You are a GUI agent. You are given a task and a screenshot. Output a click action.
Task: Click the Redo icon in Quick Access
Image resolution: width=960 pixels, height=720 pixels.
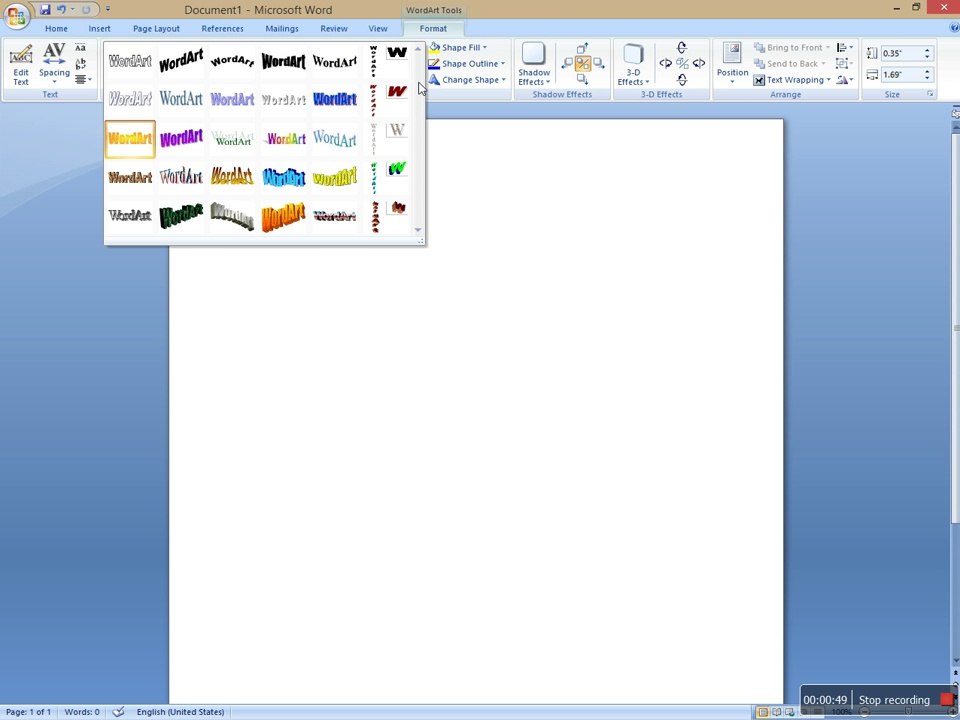pos(86,10)
